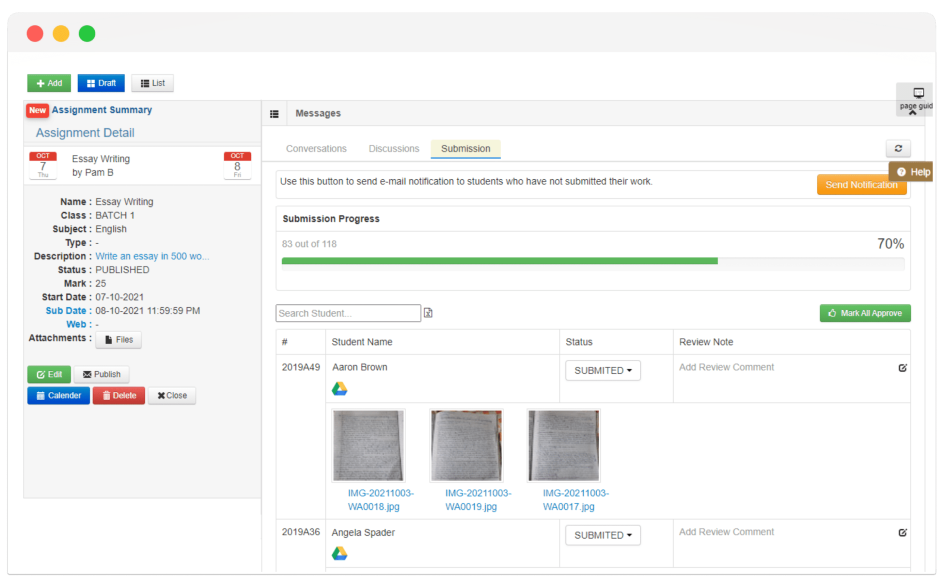Click Add Review Comment for Angela Spader
942x588 pixels.
(x=726, y=532)
